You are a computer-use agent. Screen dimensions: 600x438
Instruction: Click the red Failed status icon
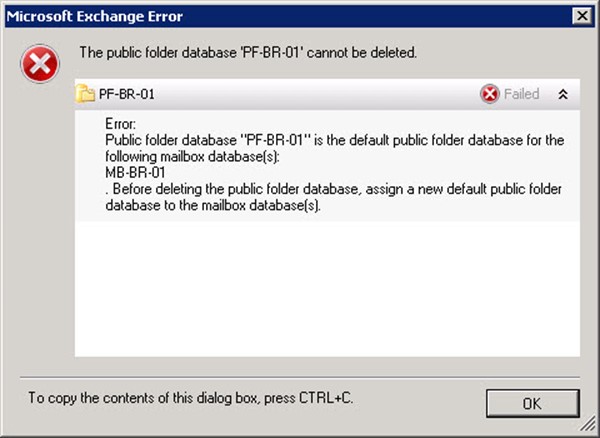tap(490, 94)
